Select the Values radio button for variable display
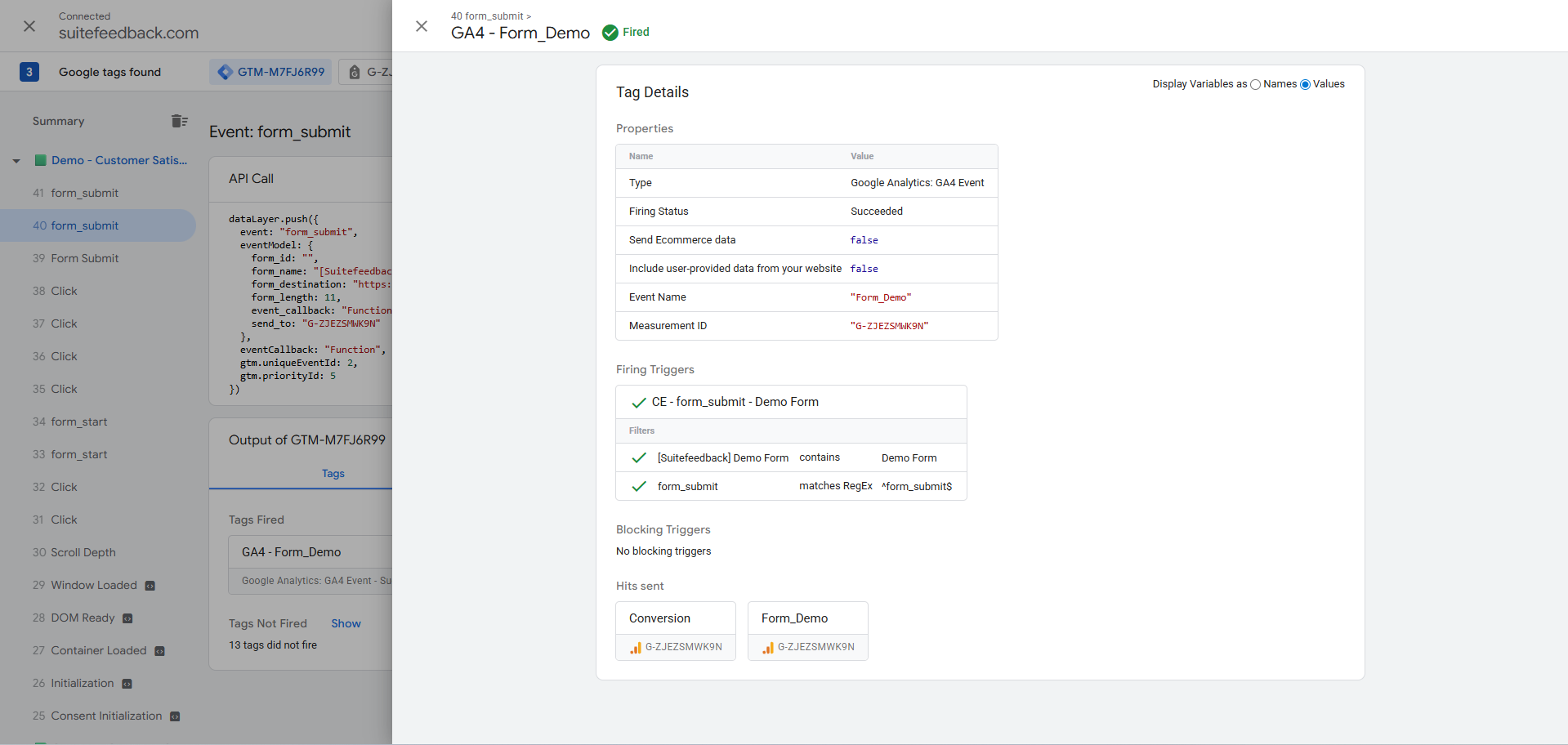The height and width of the screenshot is (745, 1568). coord(1305,84)
